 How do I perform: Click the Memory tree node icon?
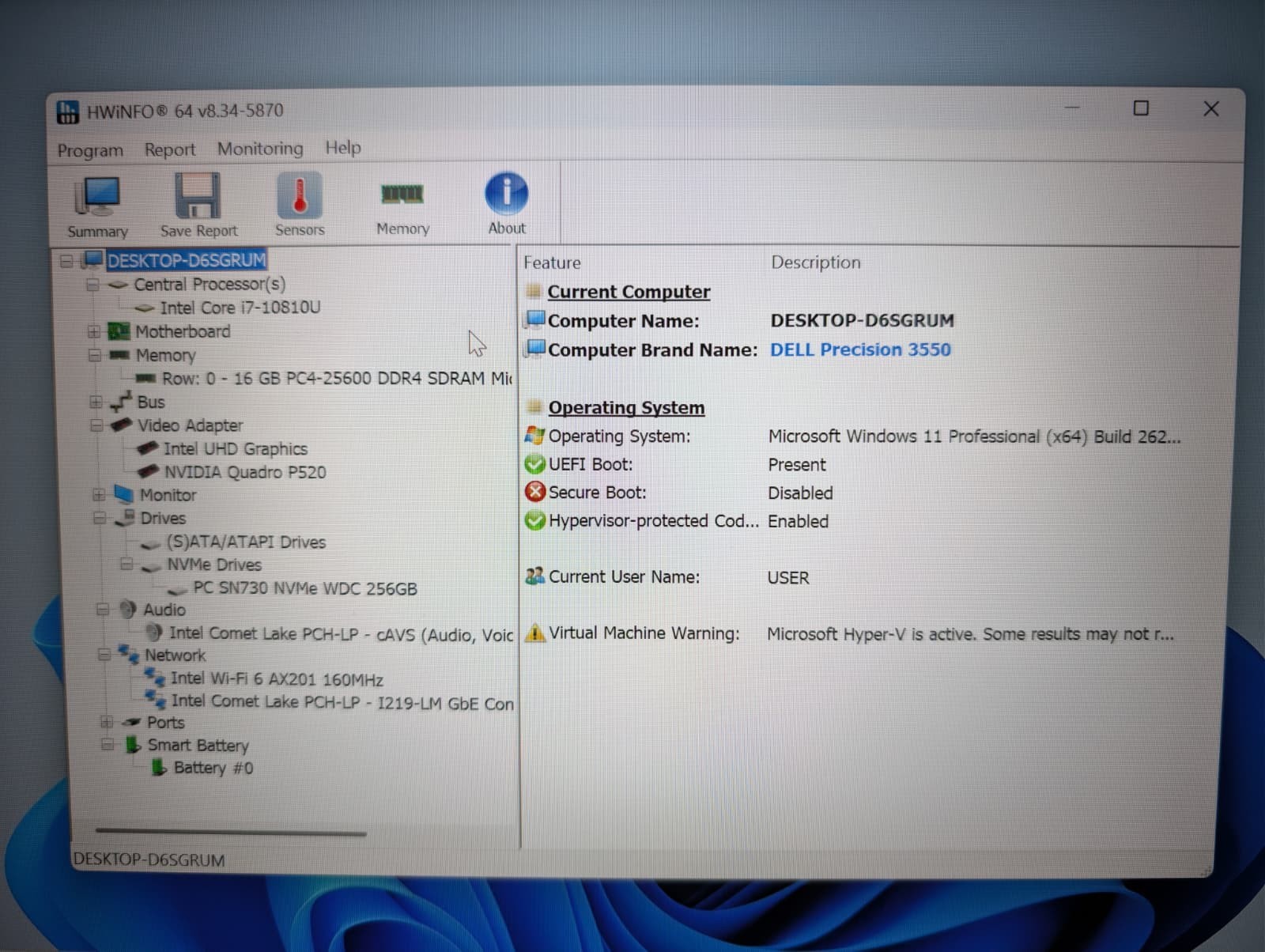[x=119, y=355]
